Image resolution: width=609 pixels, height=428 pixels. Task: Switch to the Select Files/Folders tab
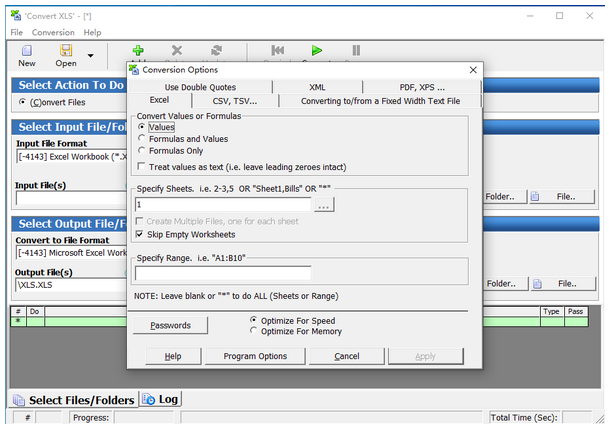click(74, 400)
